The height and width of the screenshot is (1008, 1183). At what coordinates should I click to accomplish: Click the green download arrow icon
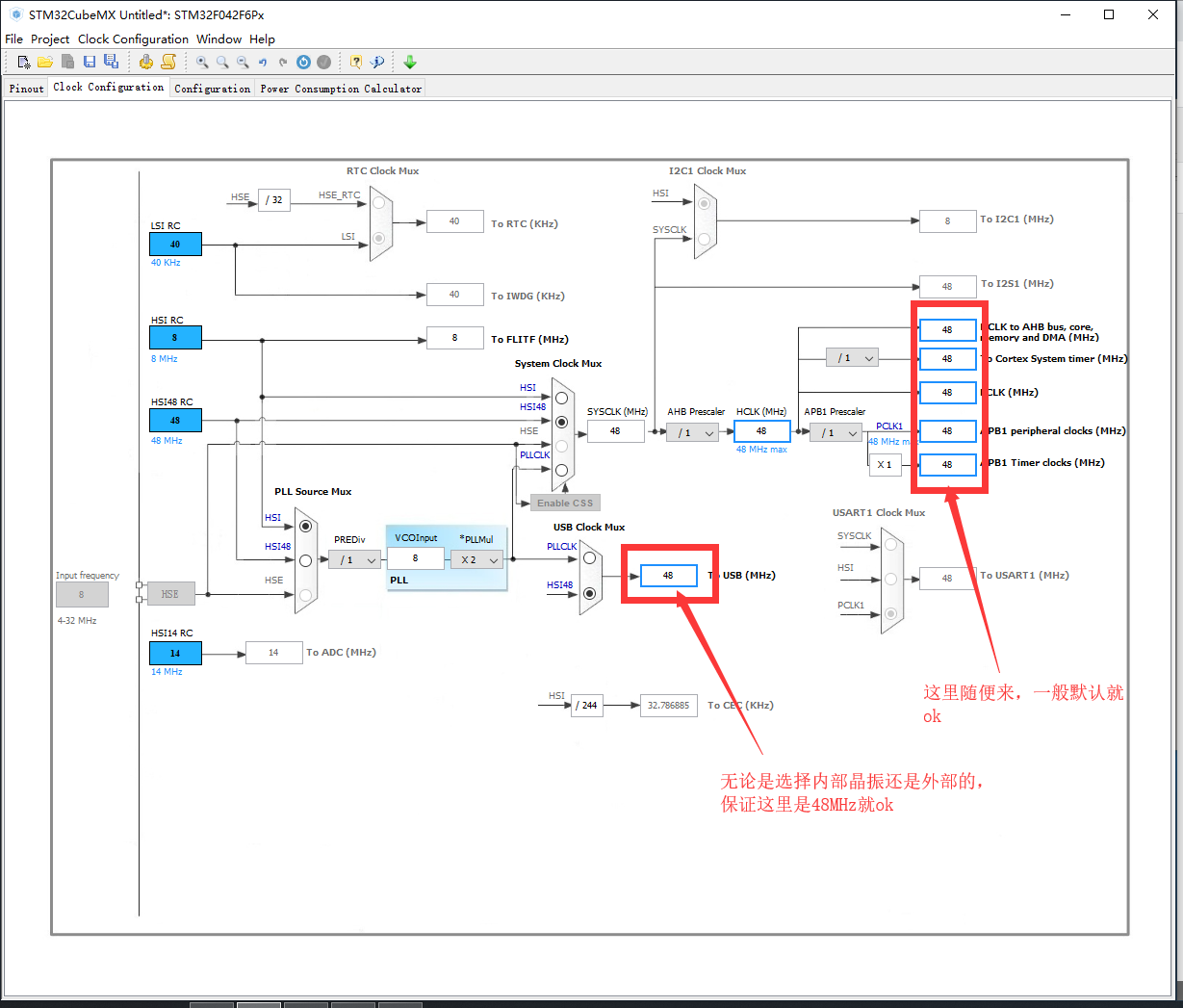[410, 61]
